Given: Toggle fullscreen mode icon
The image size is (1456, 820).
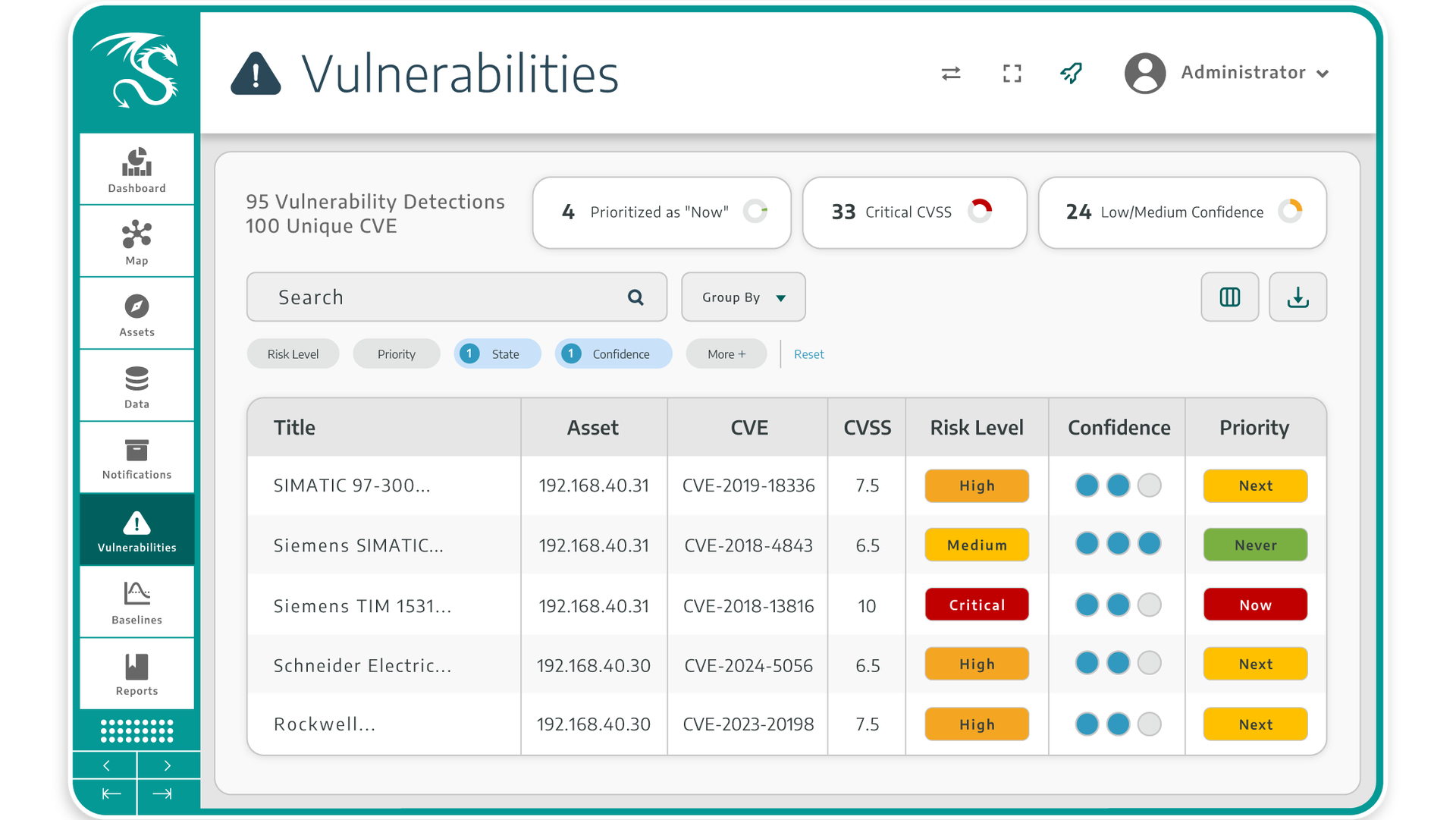Looking at the screenshot, I should 1012,73.
